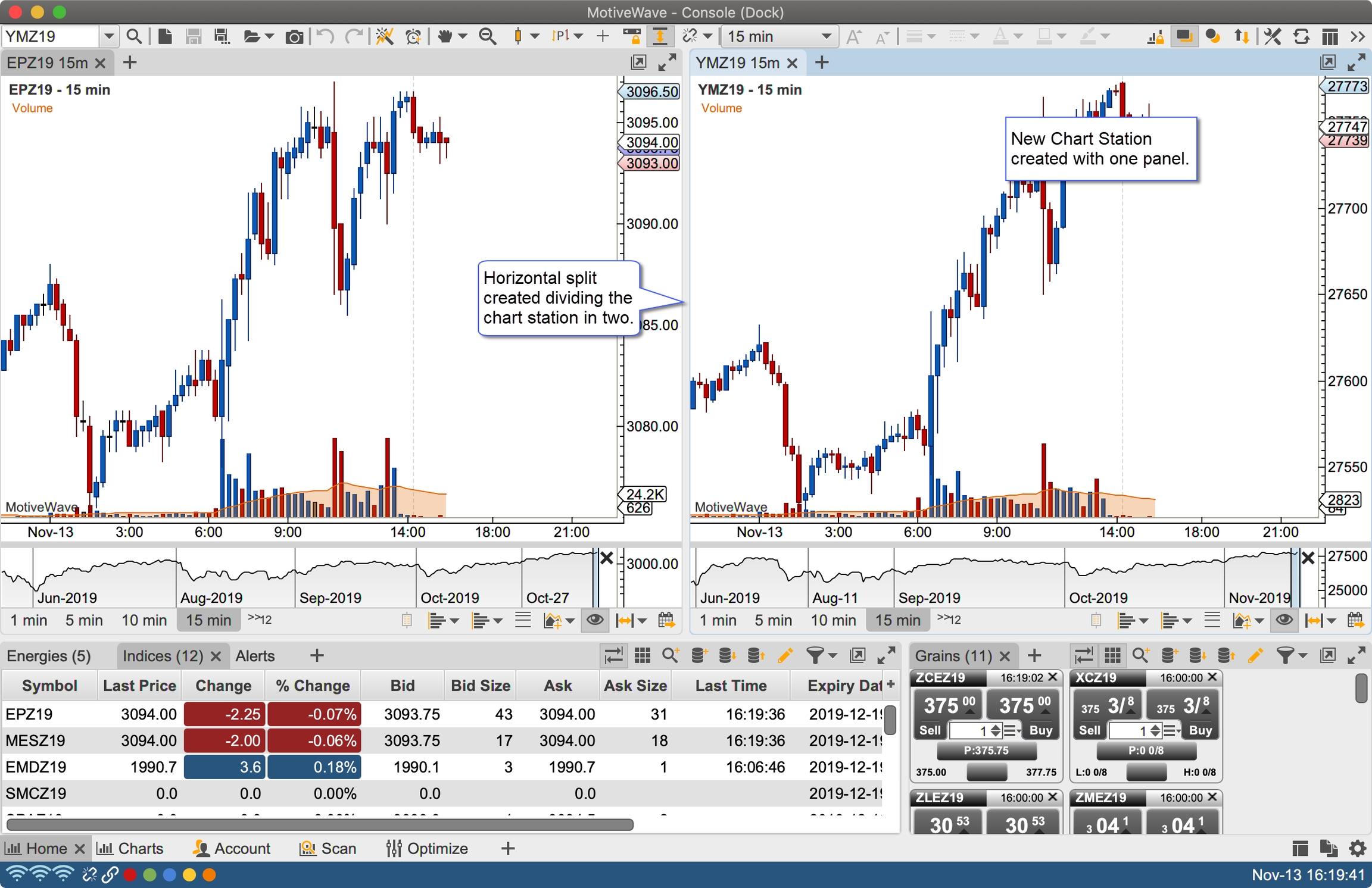
Task: Select 5 min in EPZ19 chart footer
Action: [x=84, y=620]
